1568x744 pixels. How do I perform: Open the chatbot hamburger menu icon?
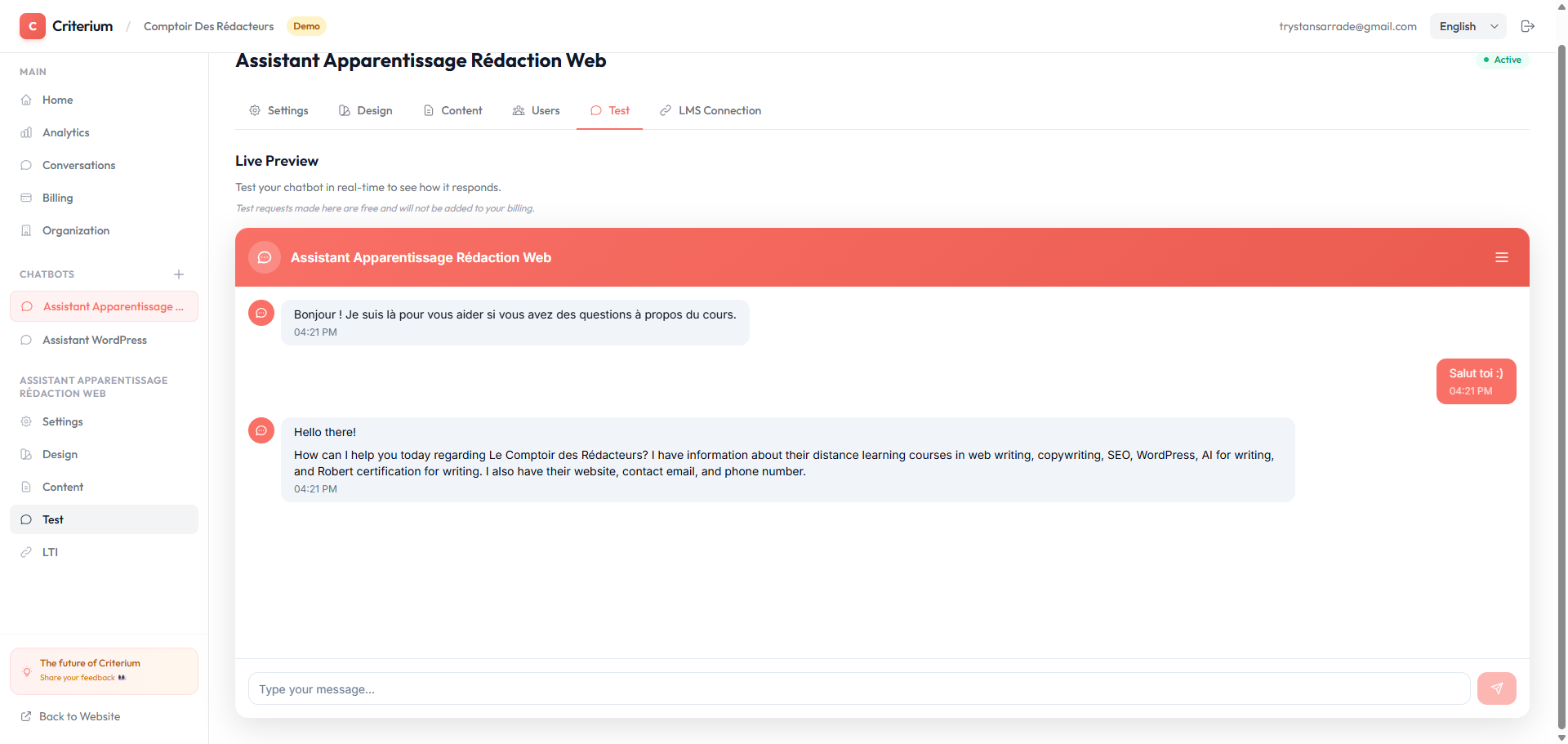[1502, 257]
